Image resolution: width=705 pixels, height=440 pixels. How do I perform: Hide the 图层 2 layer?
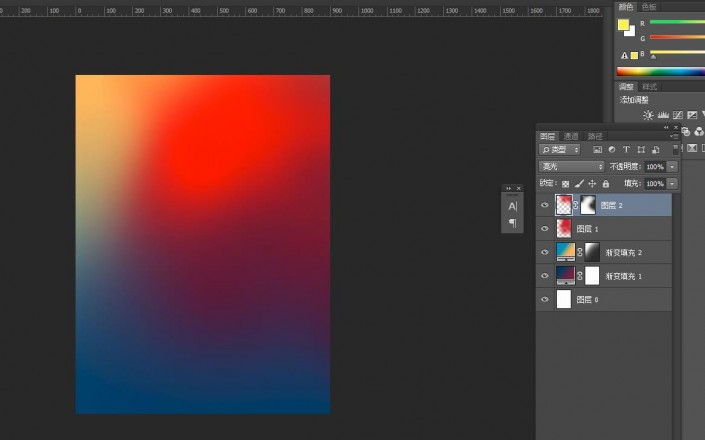(545, 205)
